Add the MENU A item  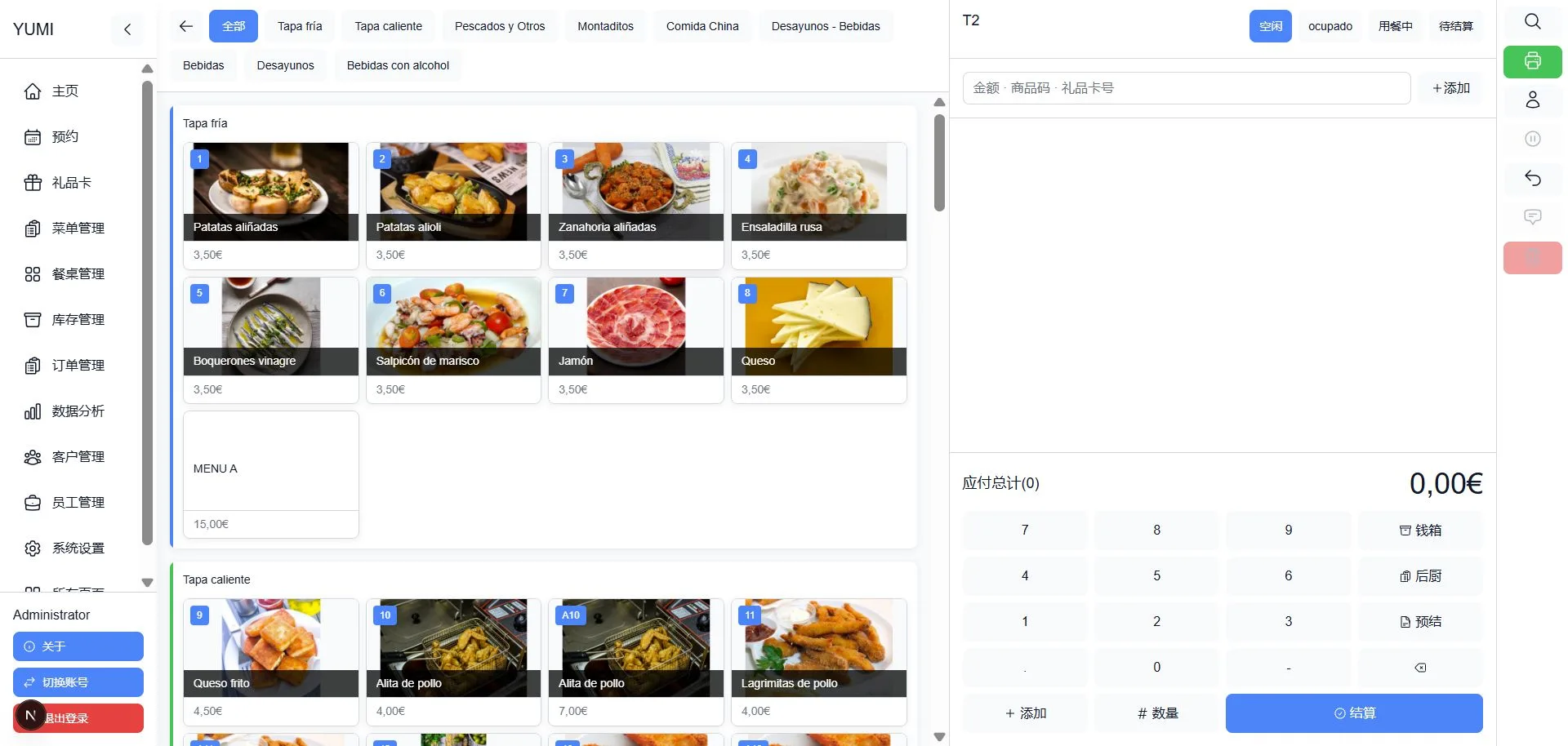tap(271, 474)
